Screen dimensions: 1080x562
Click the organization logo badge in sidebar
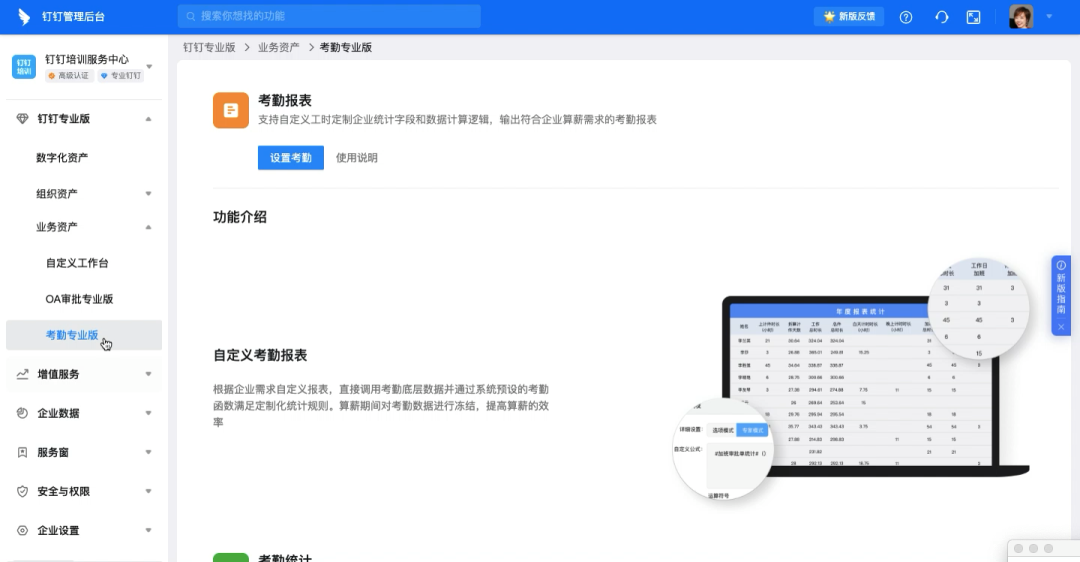23,67
